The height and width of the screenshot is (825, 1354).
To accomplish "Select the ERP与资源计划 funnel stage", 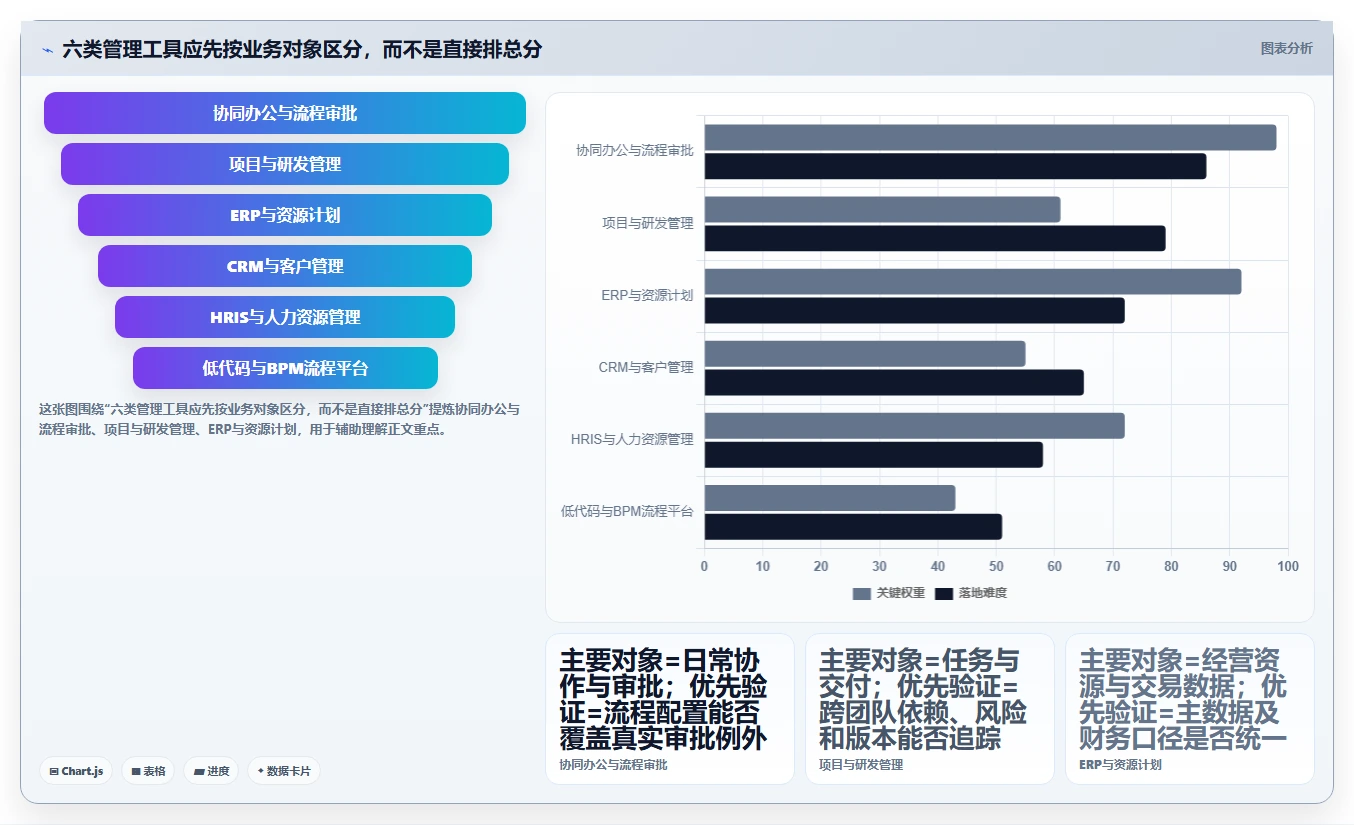I will 285,215.
